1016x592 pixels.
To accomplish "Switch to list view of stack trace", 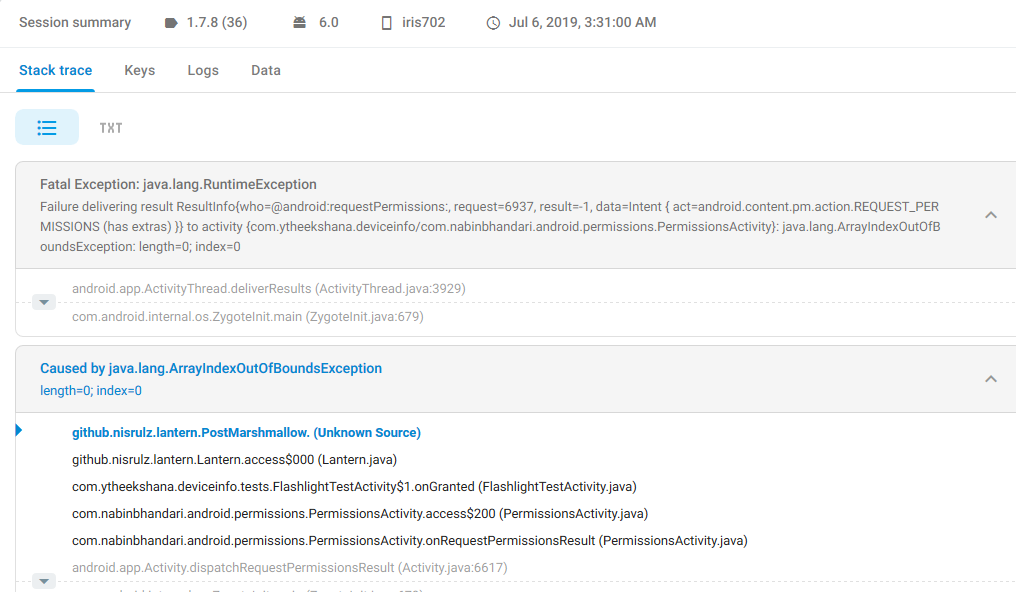I will pyautogui.click(x=47, y=128).
